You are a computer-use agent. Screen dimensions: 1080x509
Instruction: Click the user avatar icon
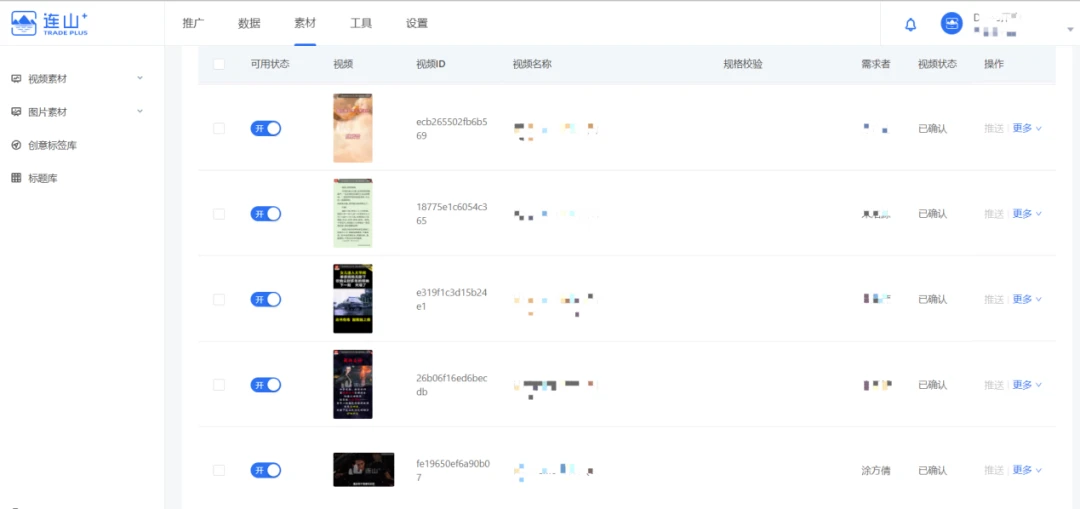[952, 24]
